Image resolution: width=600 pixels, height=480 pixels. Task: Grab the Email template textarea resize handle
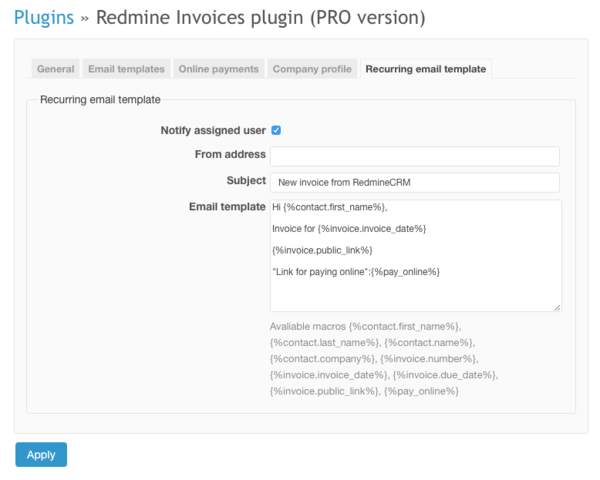(557, 307)
